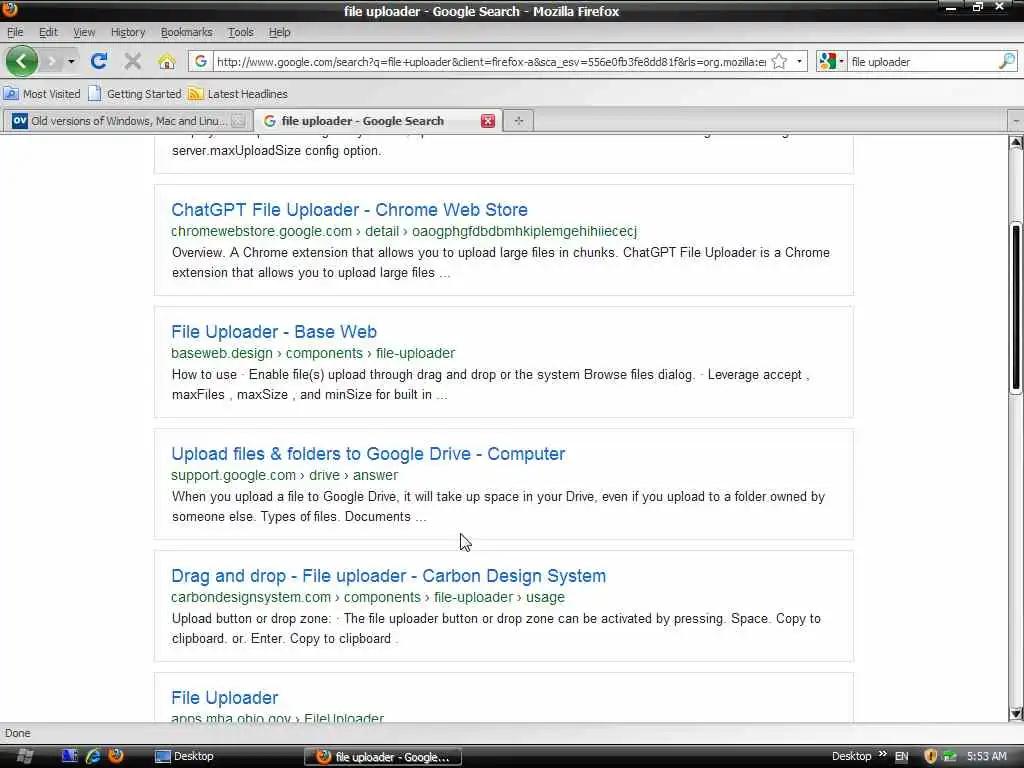Launch Internet Explorer from quick launch

point(93,756)
